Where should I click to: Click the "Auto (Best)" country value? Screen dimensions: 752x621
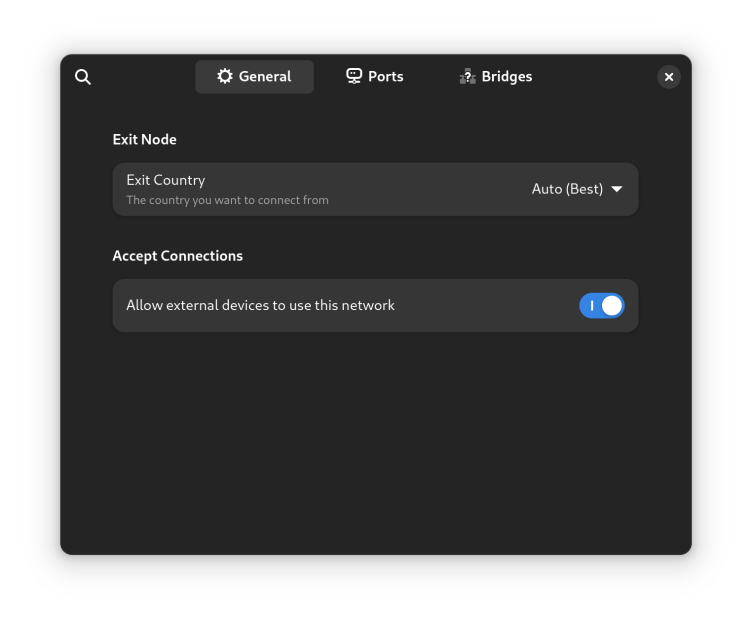[567, 189]
